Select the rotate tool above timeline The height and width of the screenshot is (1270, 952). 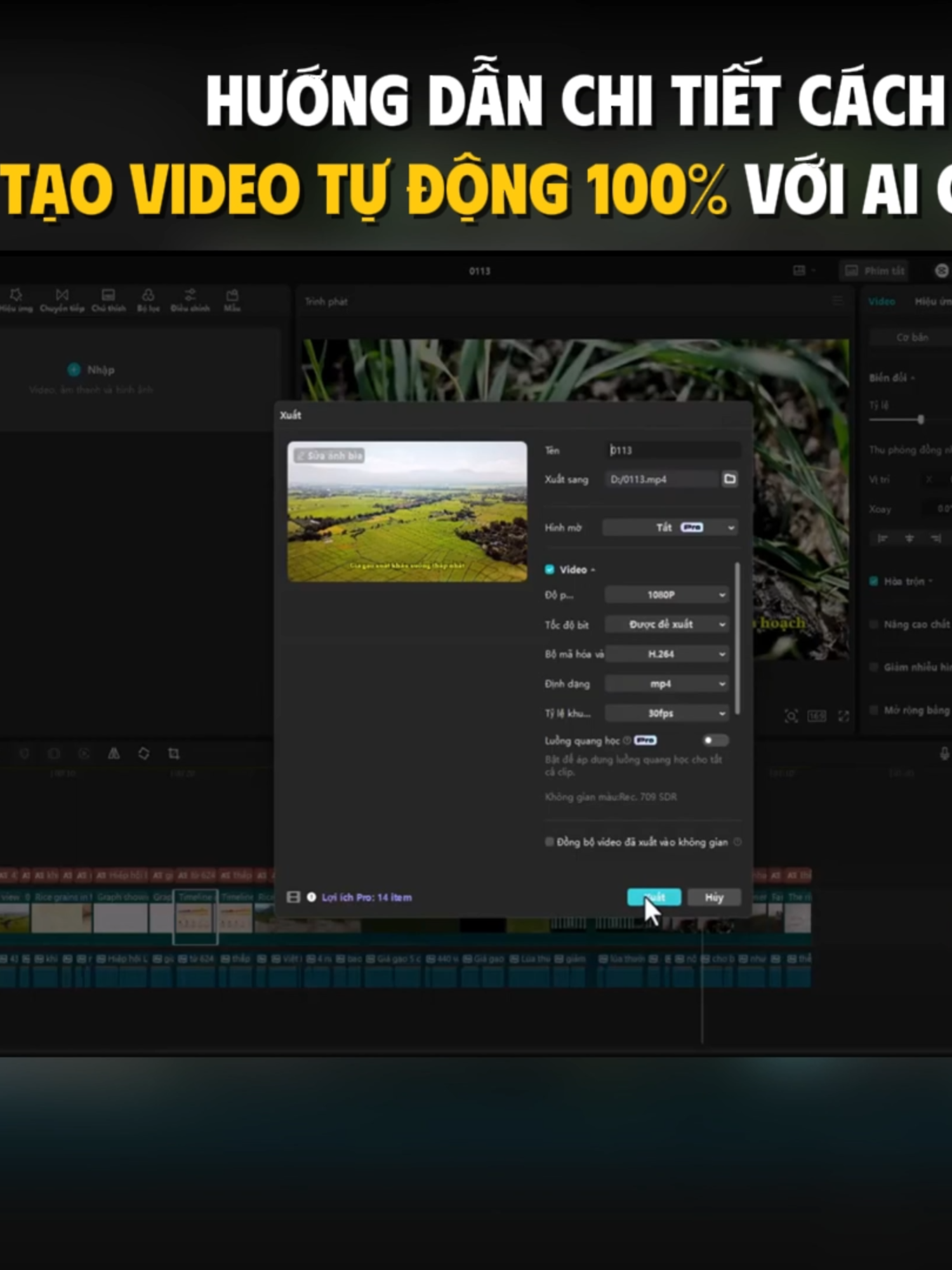143,754
